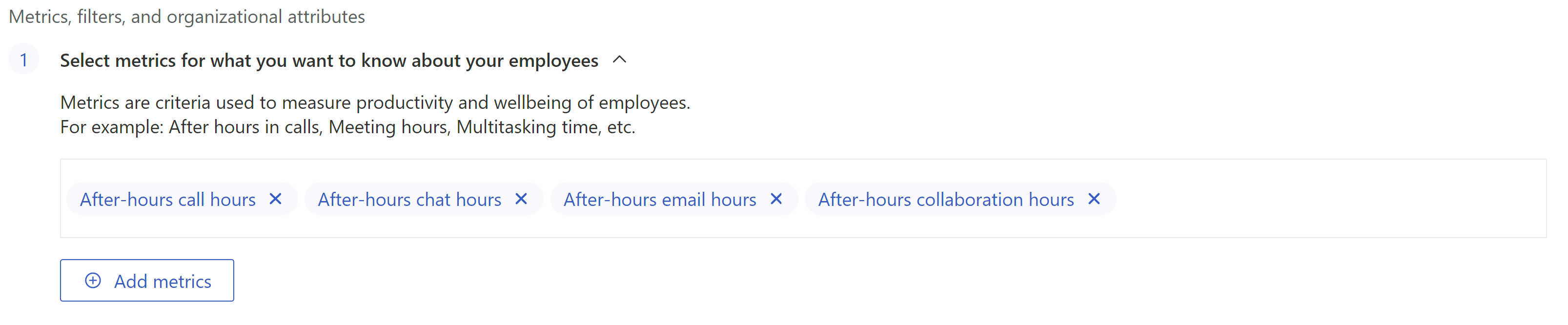
Task: Remove the After-hours call hours metric
Action: 275,199
